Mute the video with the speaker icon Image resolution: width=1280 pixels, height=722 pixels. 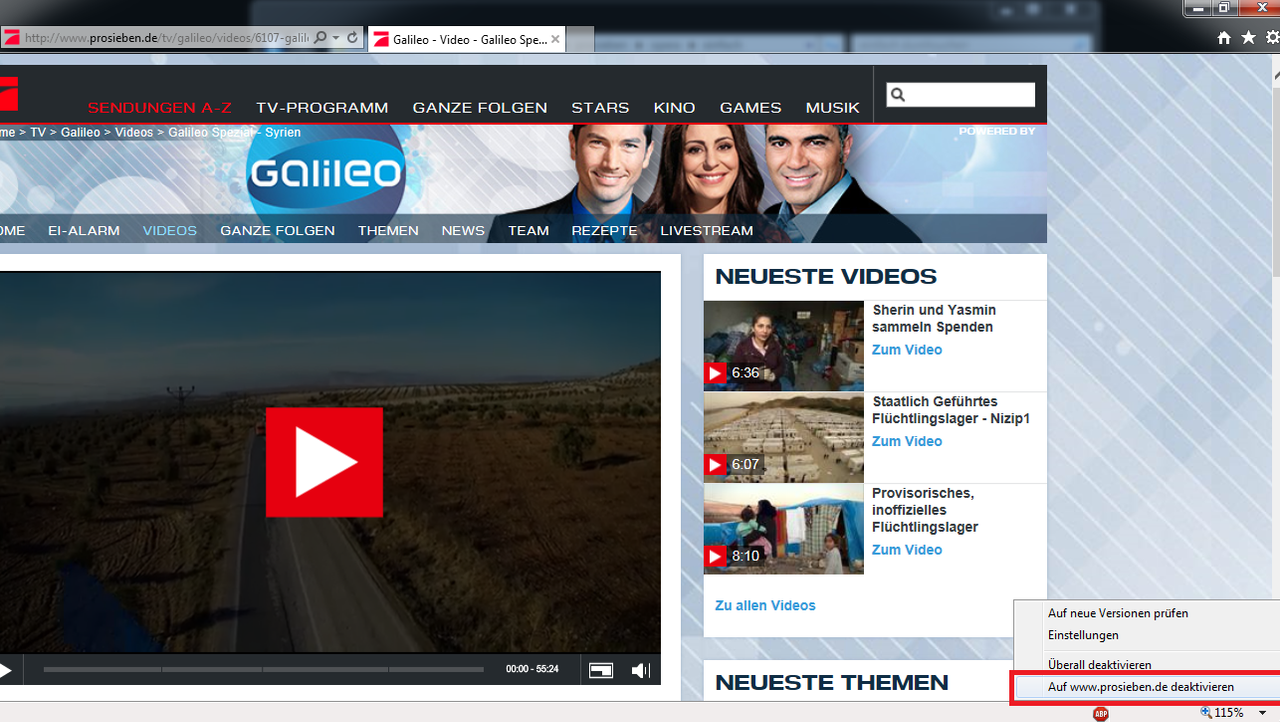[641, 670]
